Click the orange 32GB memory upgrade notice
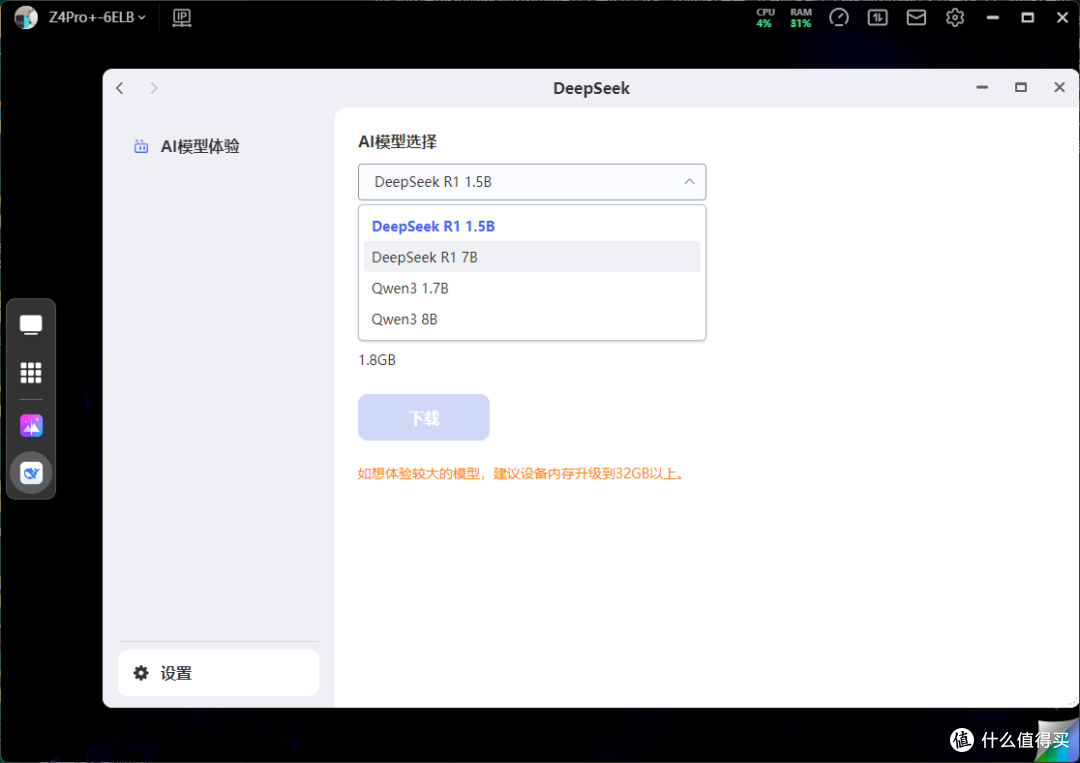The image size is (1080, 763). tap(521, 474)
